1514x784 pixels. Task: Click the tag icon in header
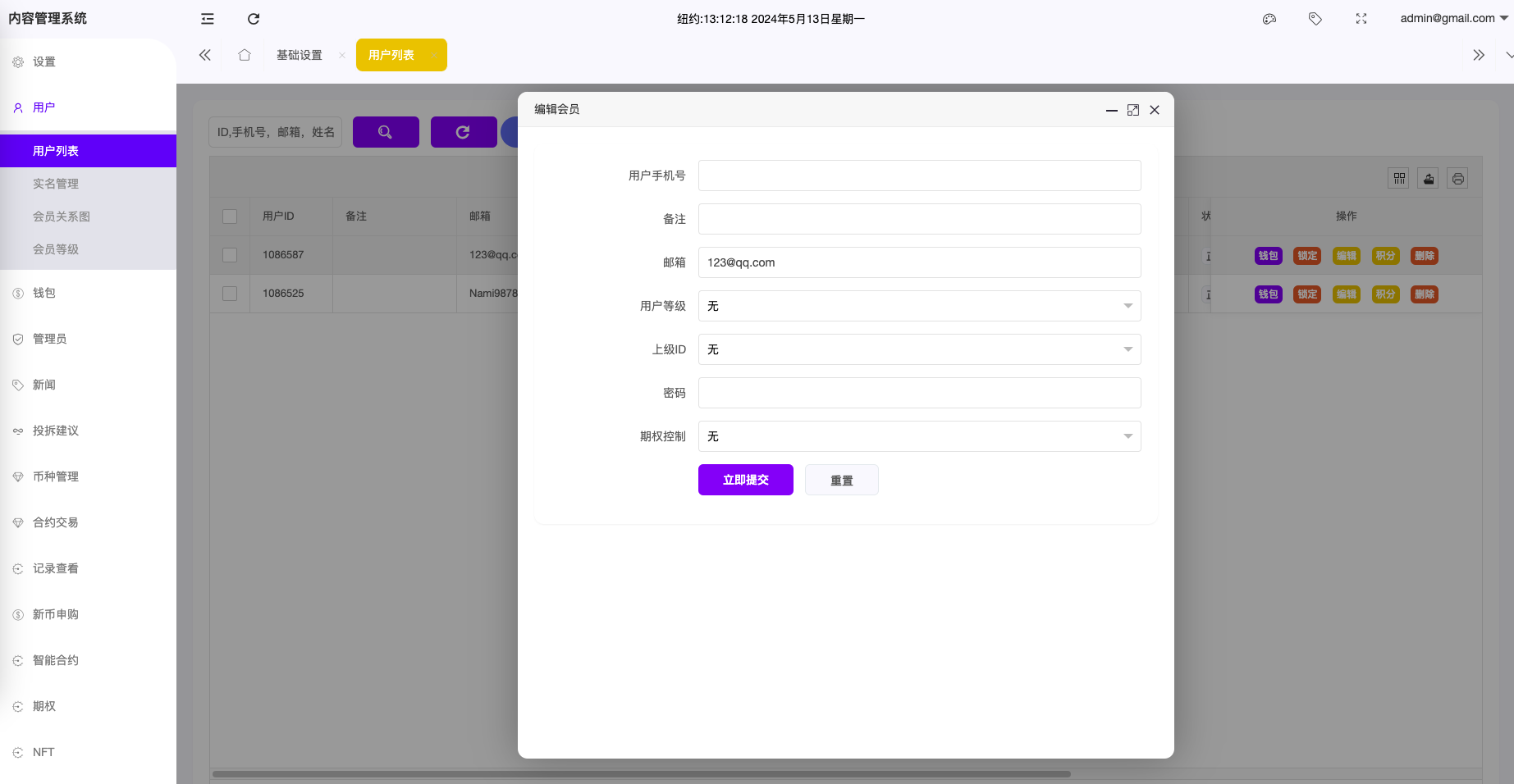click(1315, 19)
